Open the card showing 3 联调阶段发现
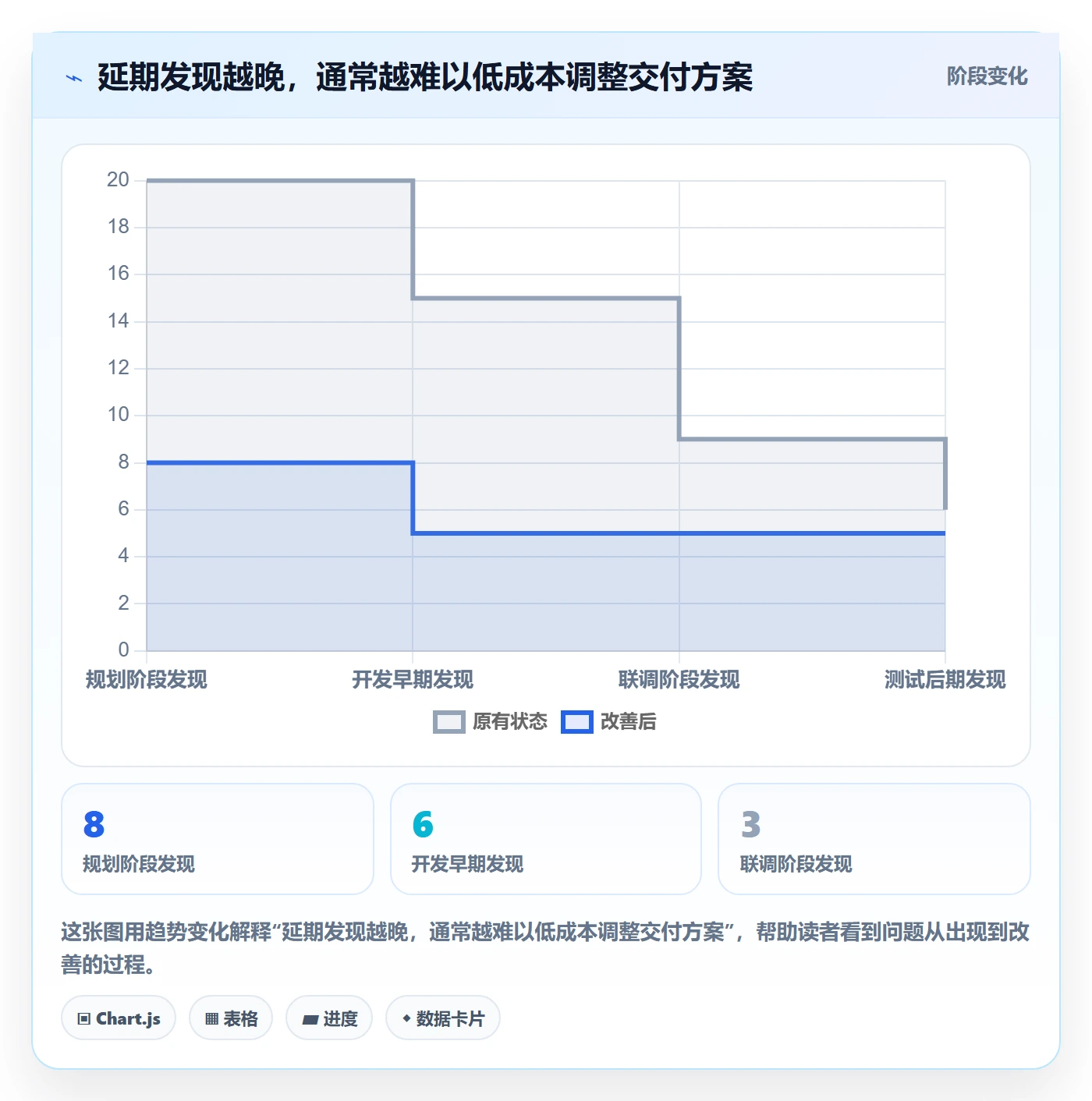 point(874,839)
